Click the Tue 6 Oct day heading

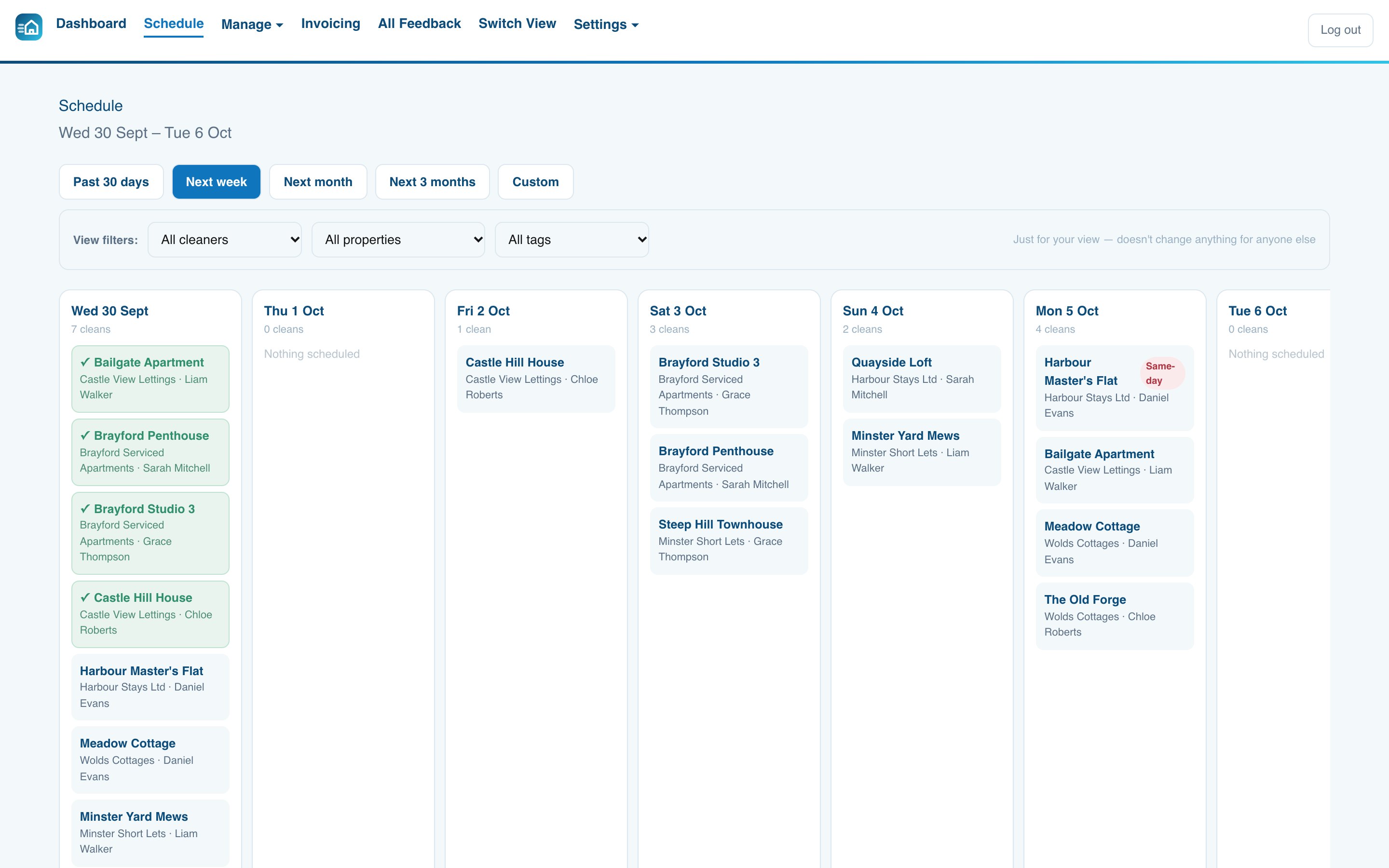(1257, 311)
